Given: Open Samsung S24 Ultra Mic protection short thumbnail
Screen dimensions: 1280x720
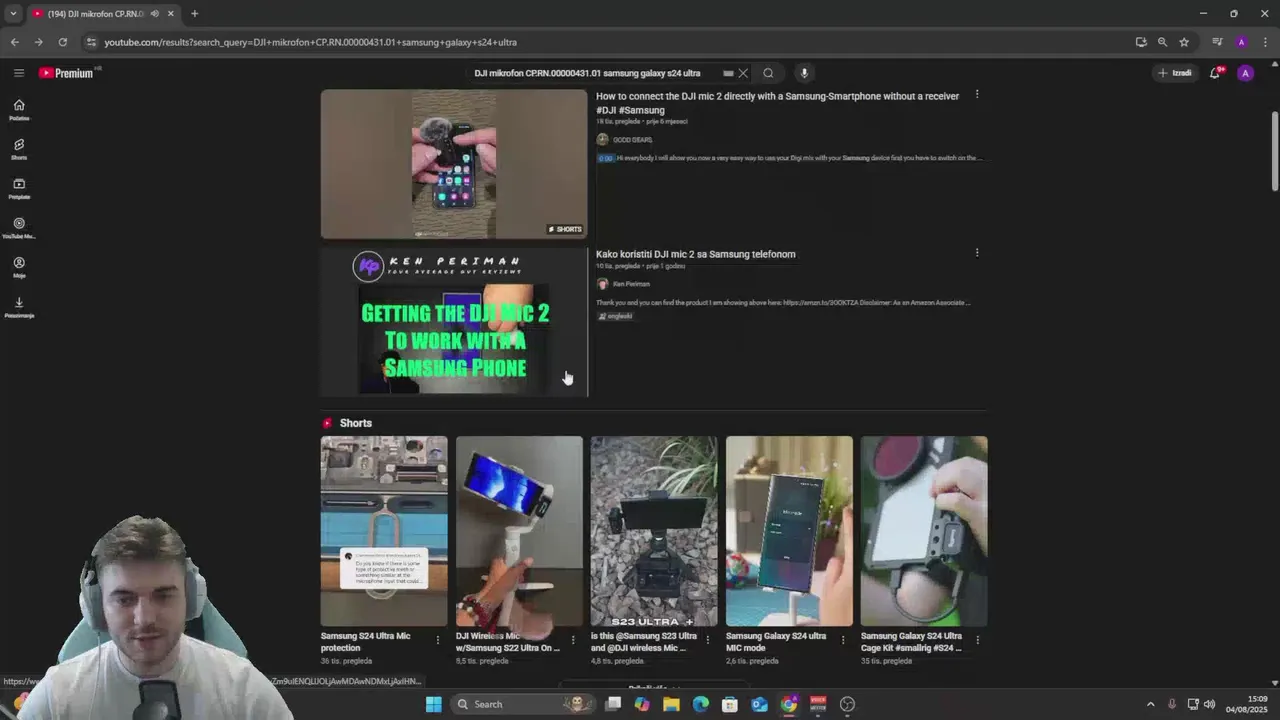Looking at the screenshot, I should coord(384,531).
